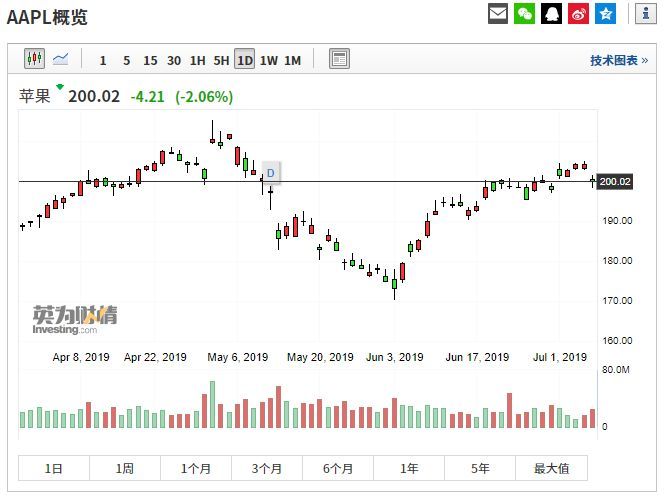Screen dimensions: 666x503
Task: Choose the 5H interval
Action: [221, 60]
